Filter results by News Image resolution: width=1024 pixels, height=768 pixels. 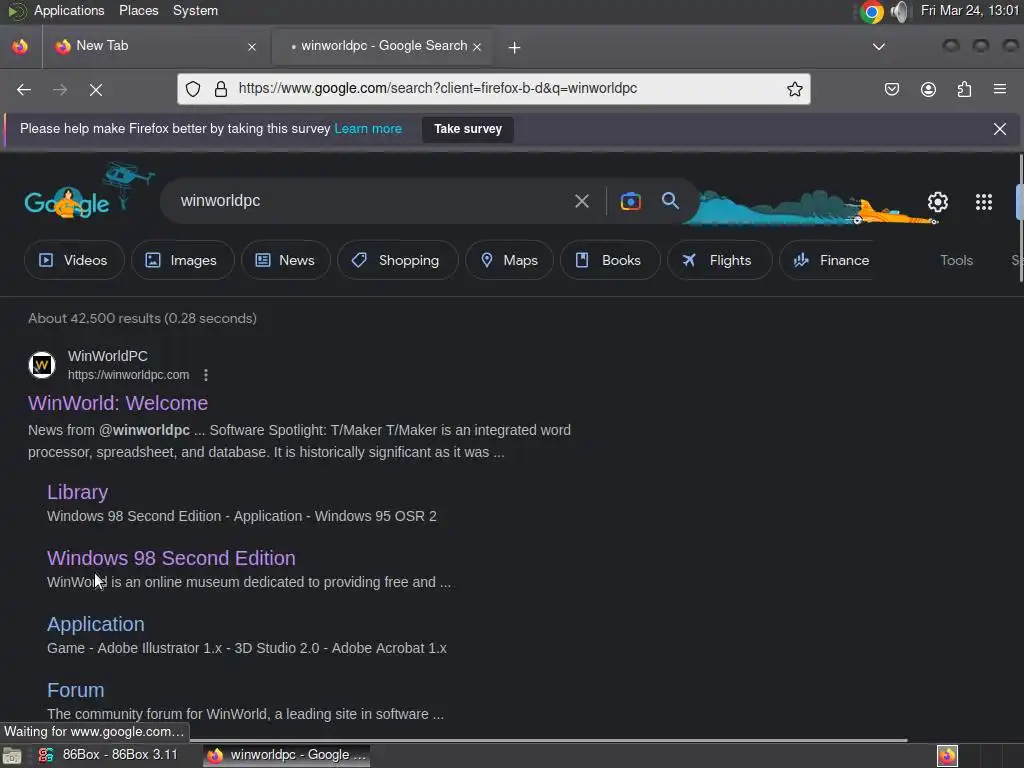pos(285,260)
